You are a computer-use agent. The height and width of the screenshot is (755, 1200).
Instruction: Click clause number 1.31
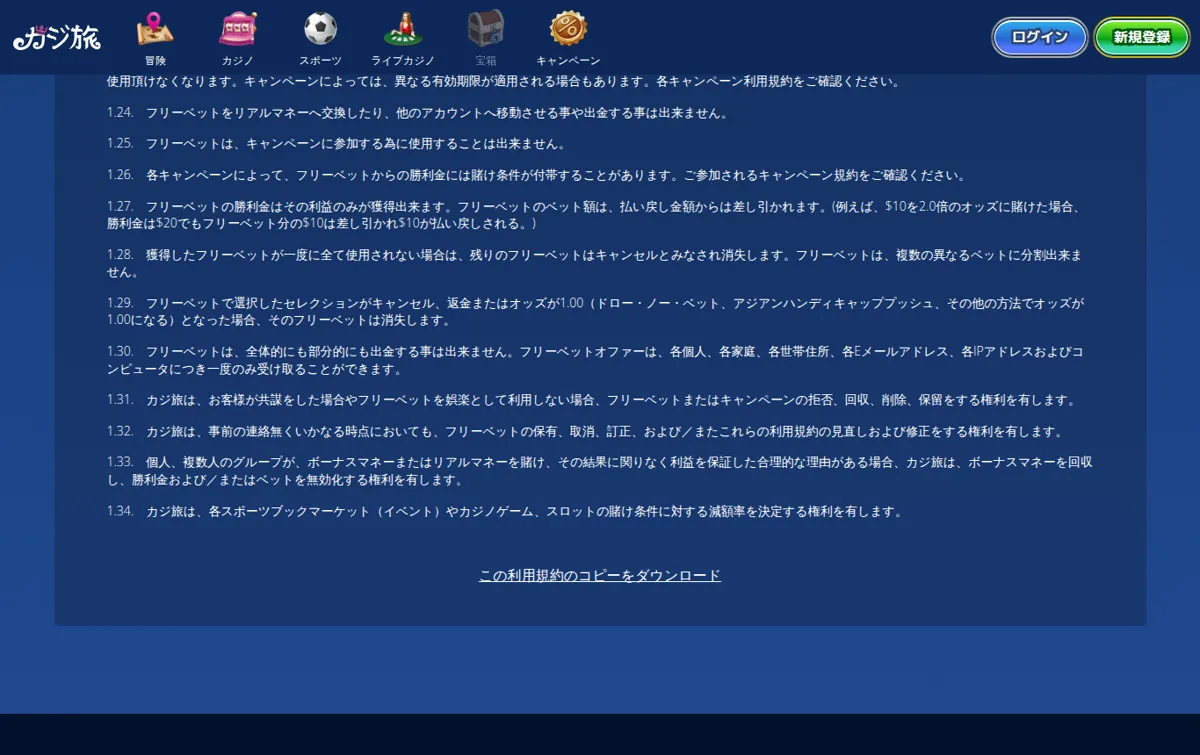pos(120,400)
